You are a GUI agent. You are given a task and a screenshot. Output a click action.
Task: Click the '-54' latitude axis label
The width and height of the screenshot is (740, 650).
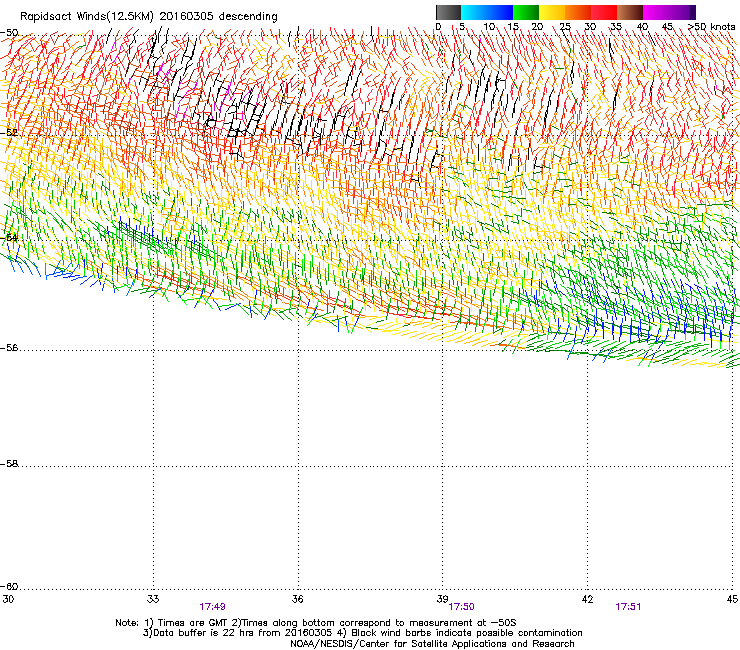point(9,237)
